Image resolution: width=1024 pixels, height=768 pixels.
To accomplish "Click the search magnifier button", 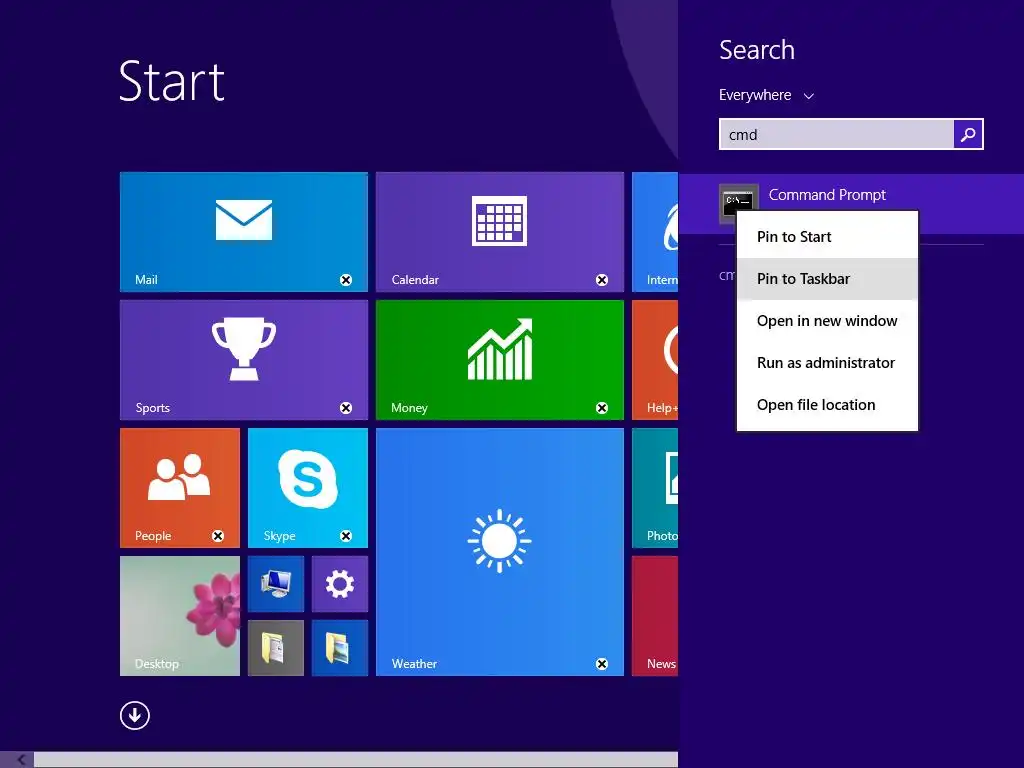I will (968, 134).
